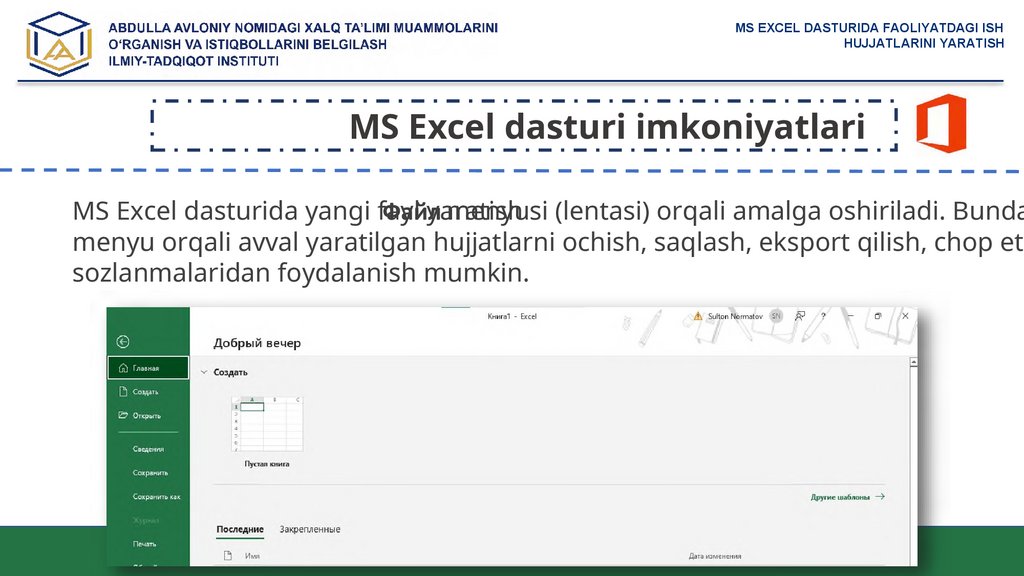Image resolution: width=1024 pixels, height=576 pixels.
Task: Click the institute logo in the slide header
Action: point(59,44)
